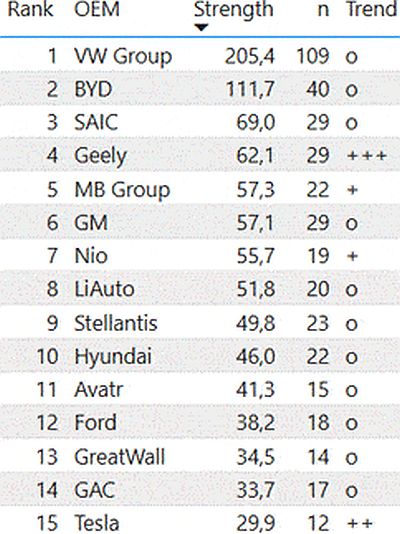The width and height of the screenshot is (400, 534).
Task: Click the SAIC cell
Action: 96,122
